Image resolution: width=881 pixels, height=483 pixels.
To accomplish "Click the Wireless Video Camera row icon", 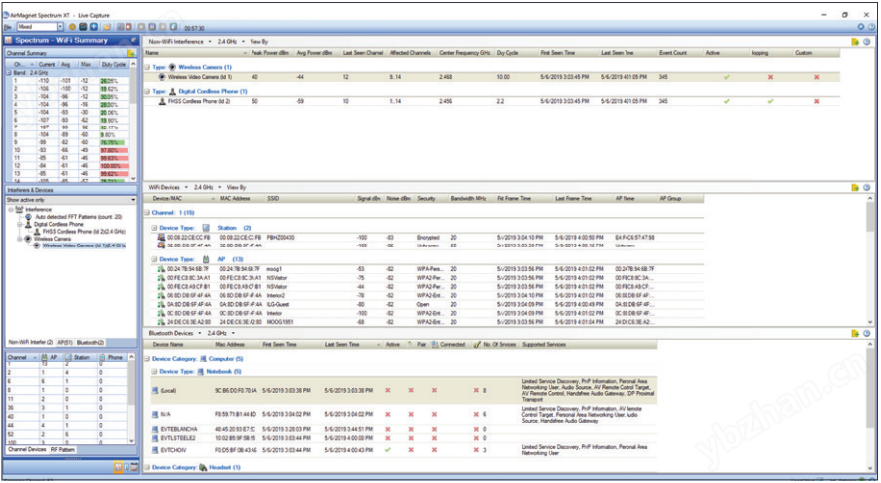I will [x=162, y=77].
